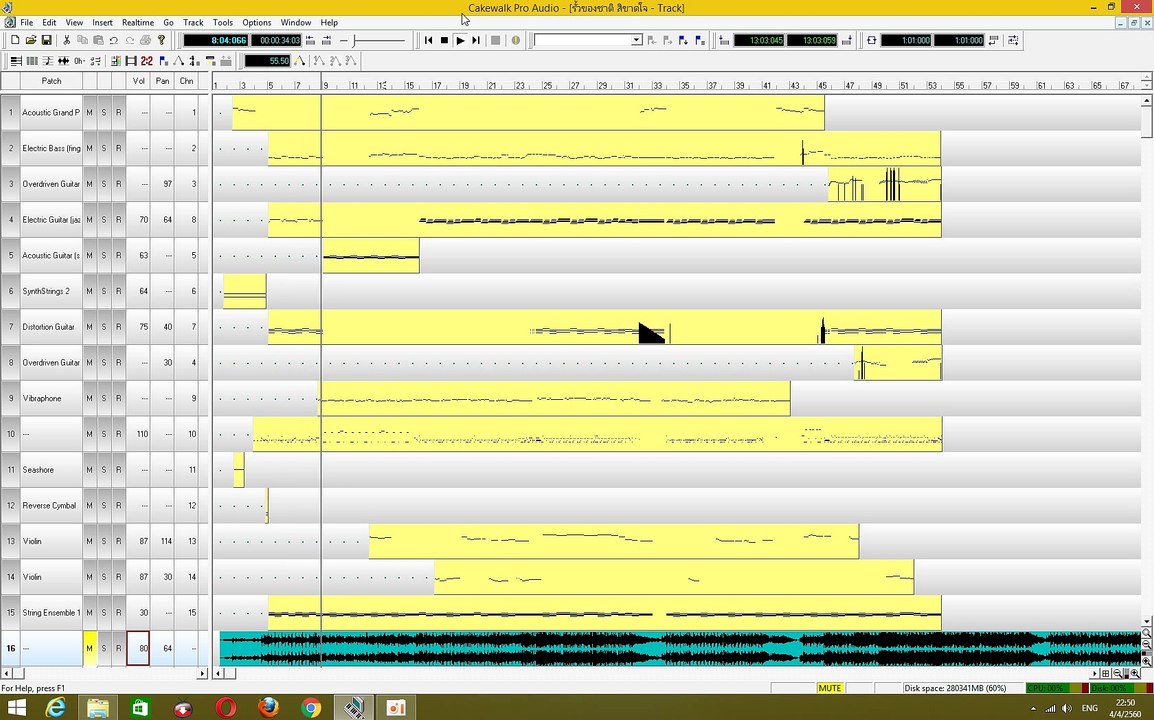Rewind to the beginning
Image resolution: width=1154 pixels, height=720 pixels.
[x=428, y=40]
